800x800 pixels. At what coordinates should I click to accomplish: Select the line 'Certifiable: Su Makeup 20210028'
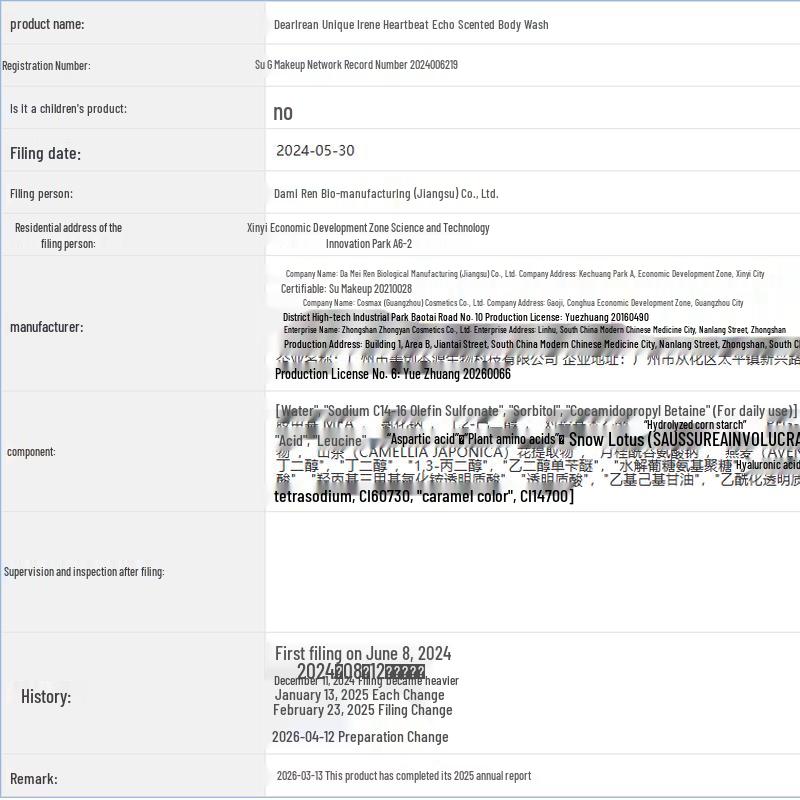tap(346, 289)
